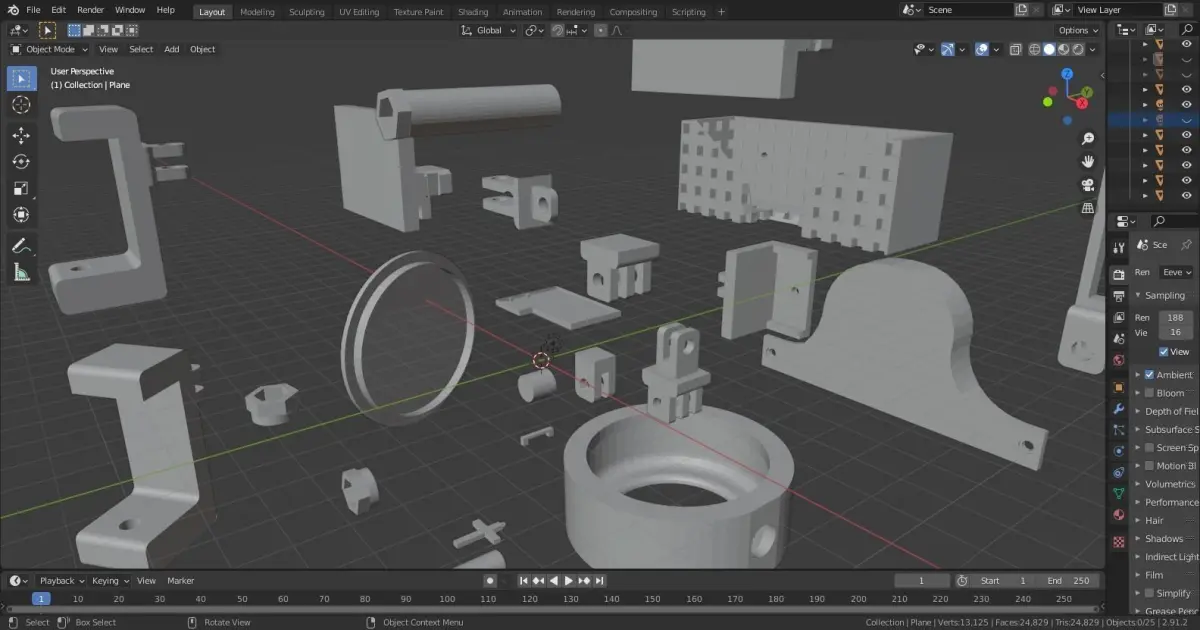Open the Playback dropdown in timeline
The height and width of the screenshot is (630, 1200).
61,581
